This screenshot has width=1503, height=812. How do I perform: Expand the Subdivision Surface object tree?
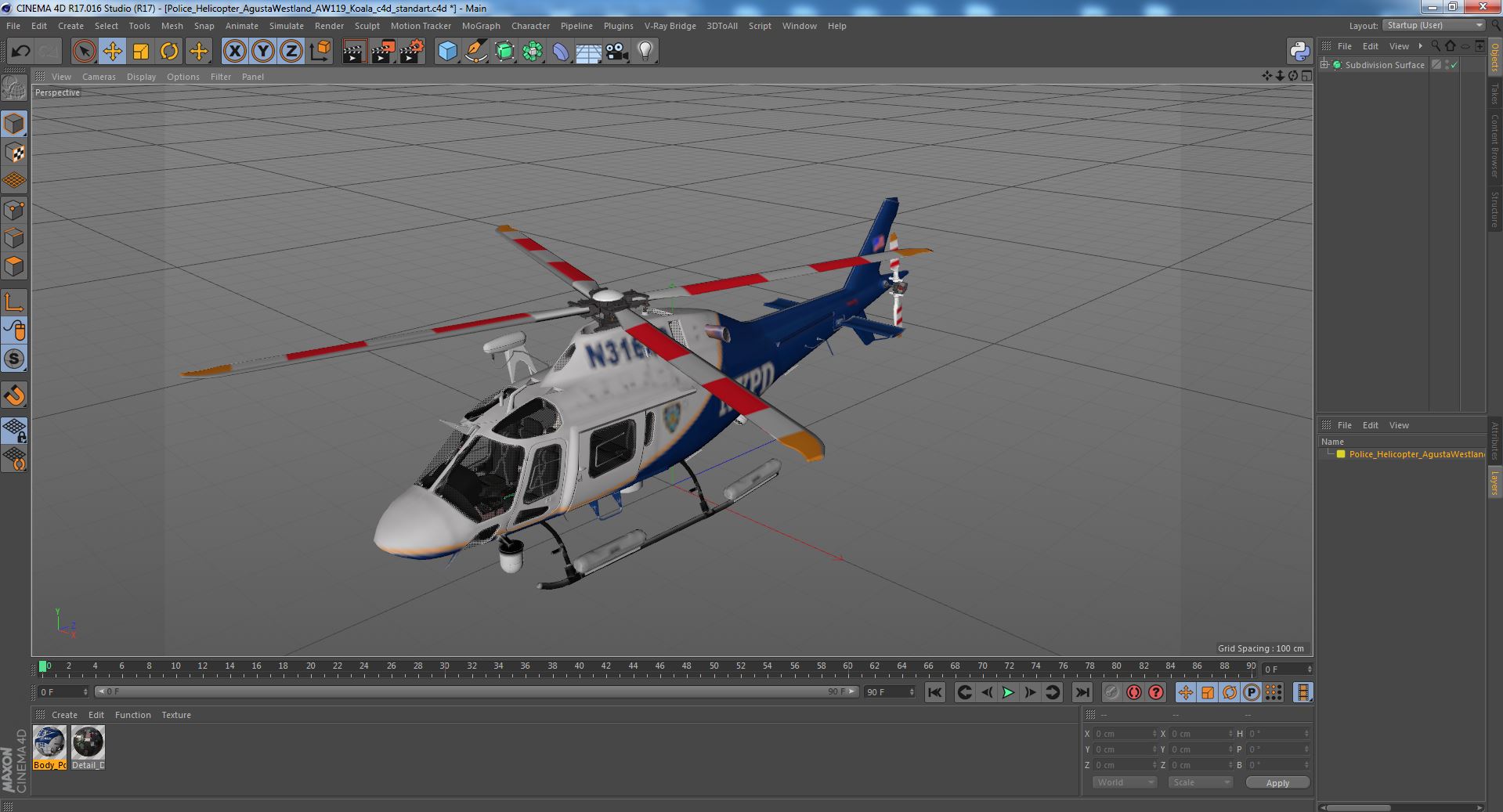coord(1324,65)
